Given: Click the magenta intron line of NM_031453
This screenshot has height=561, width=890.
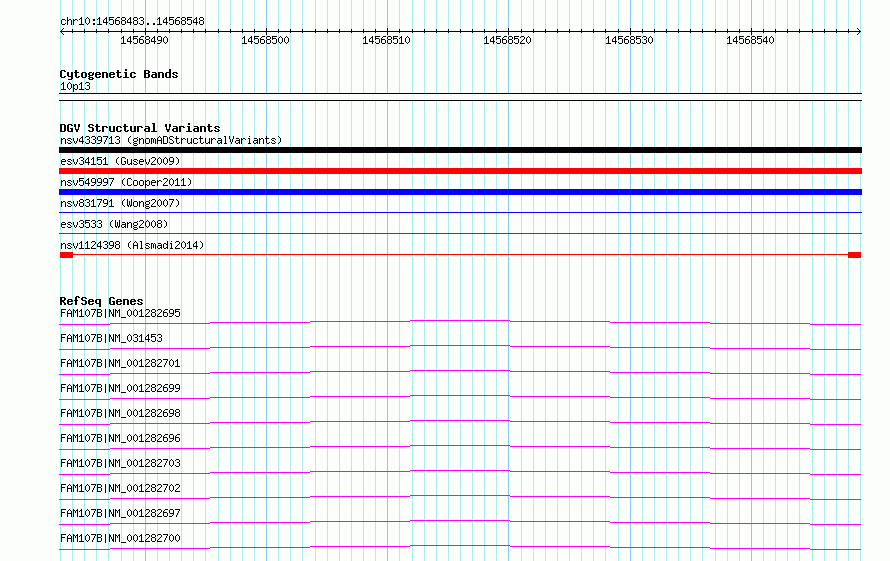Looking at the screenshot, I should (460, 346).
